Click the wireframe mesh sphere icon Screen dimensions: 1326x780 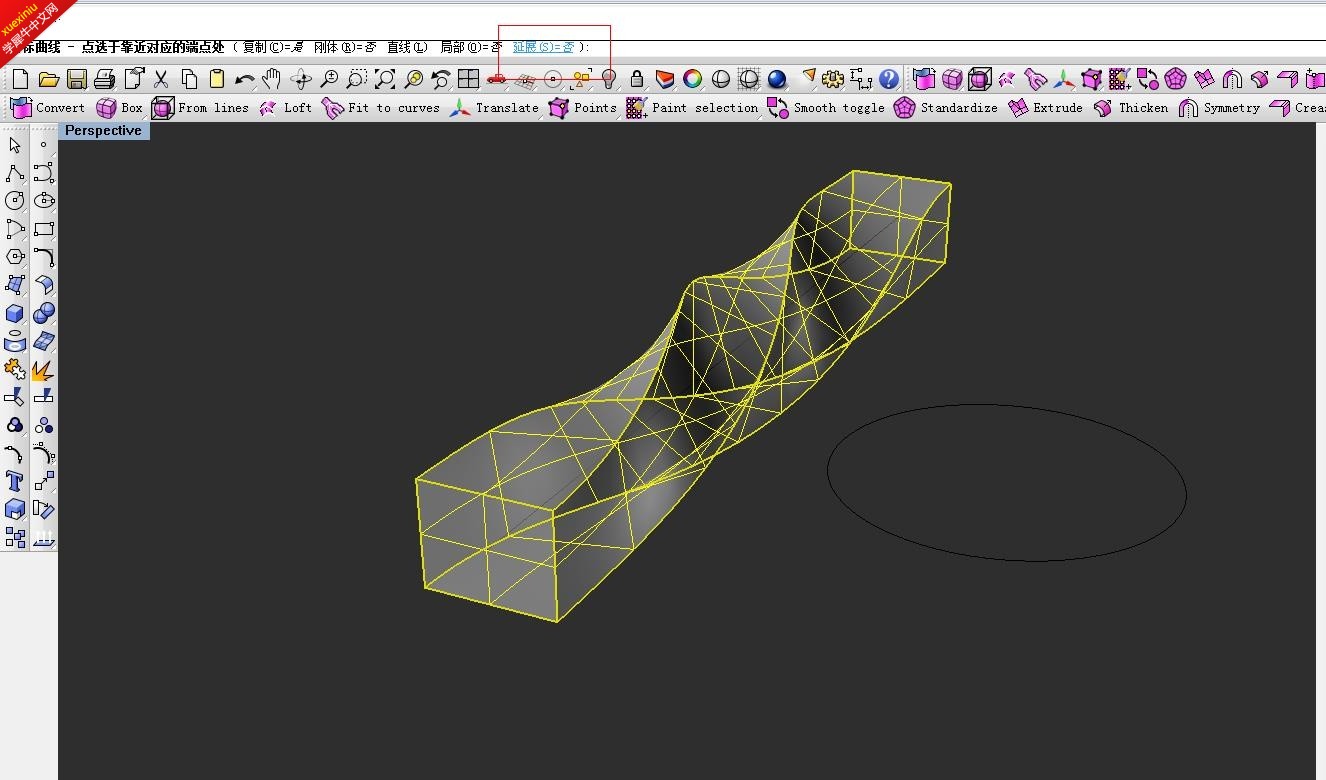(749, 79)
